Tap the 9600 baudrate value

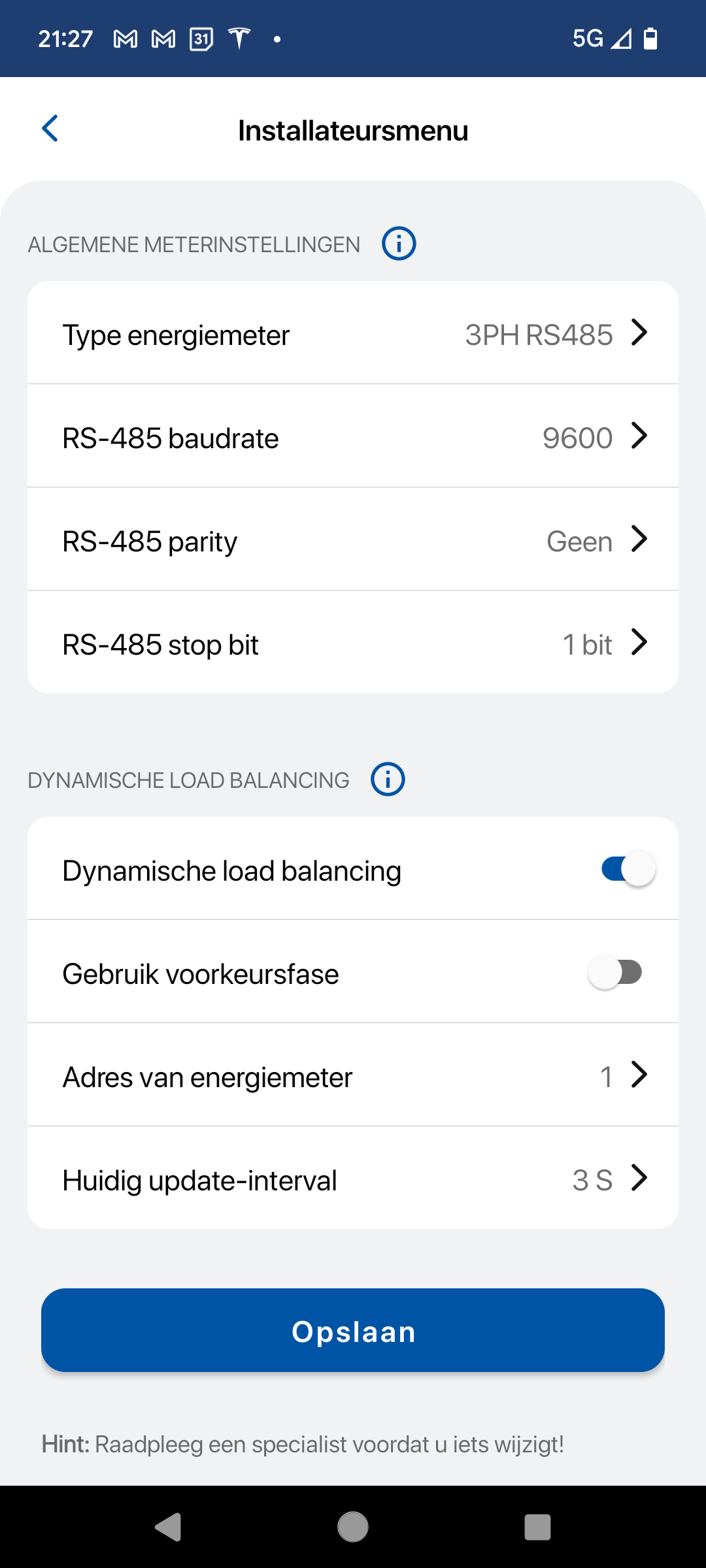pyautogui.click(x=577, y=438)
